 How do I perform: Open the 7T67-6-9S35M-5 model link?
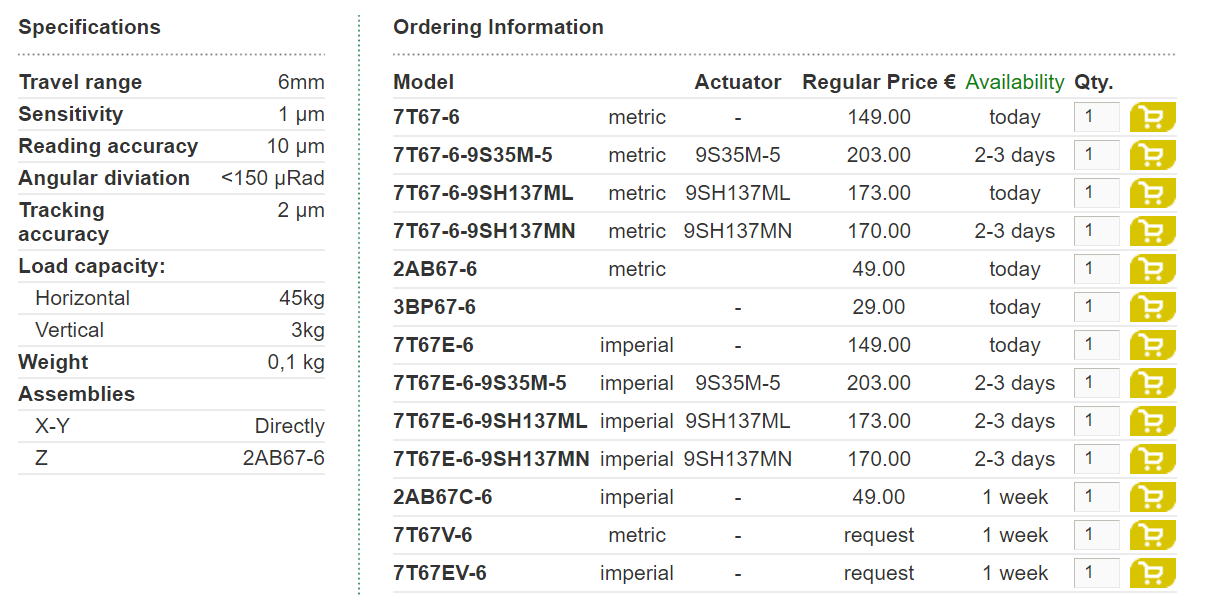pyautogui.click(x=473, y=155)
